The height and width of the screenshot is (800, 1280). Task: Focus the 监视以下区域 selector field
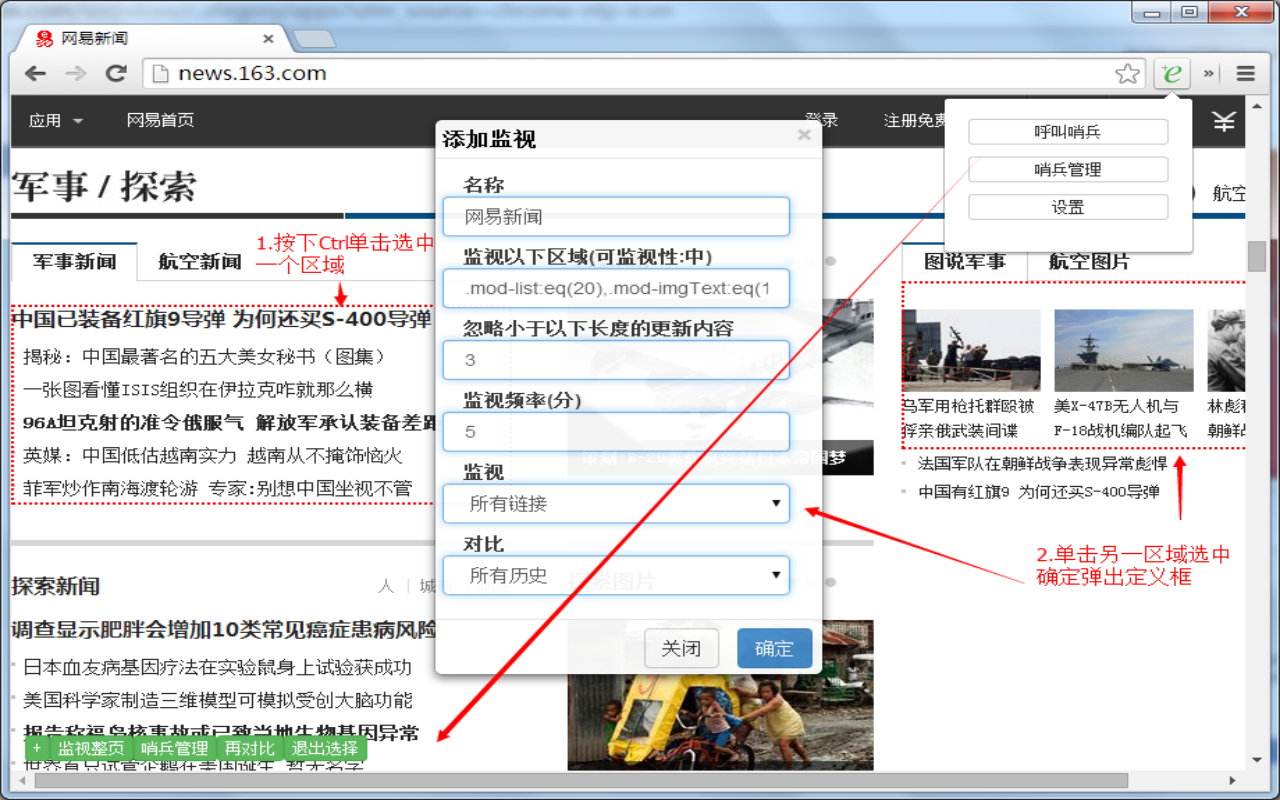click(616, 288)
